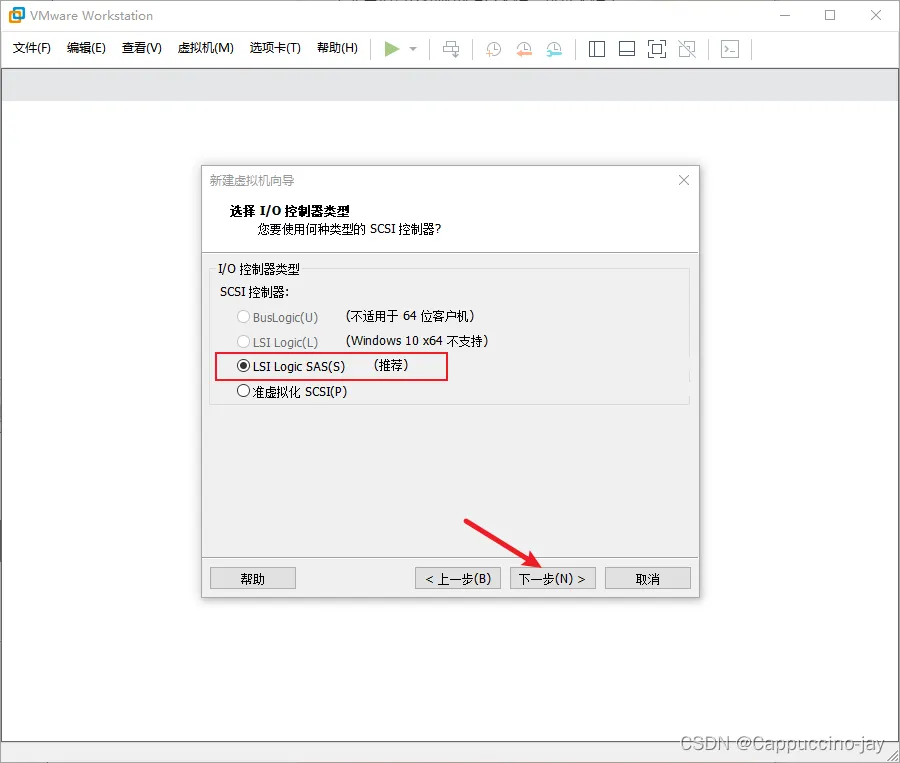Open the 选项卡(T) menu
Viewport: 900px width, 763px height.
click(x=275, y=48)
